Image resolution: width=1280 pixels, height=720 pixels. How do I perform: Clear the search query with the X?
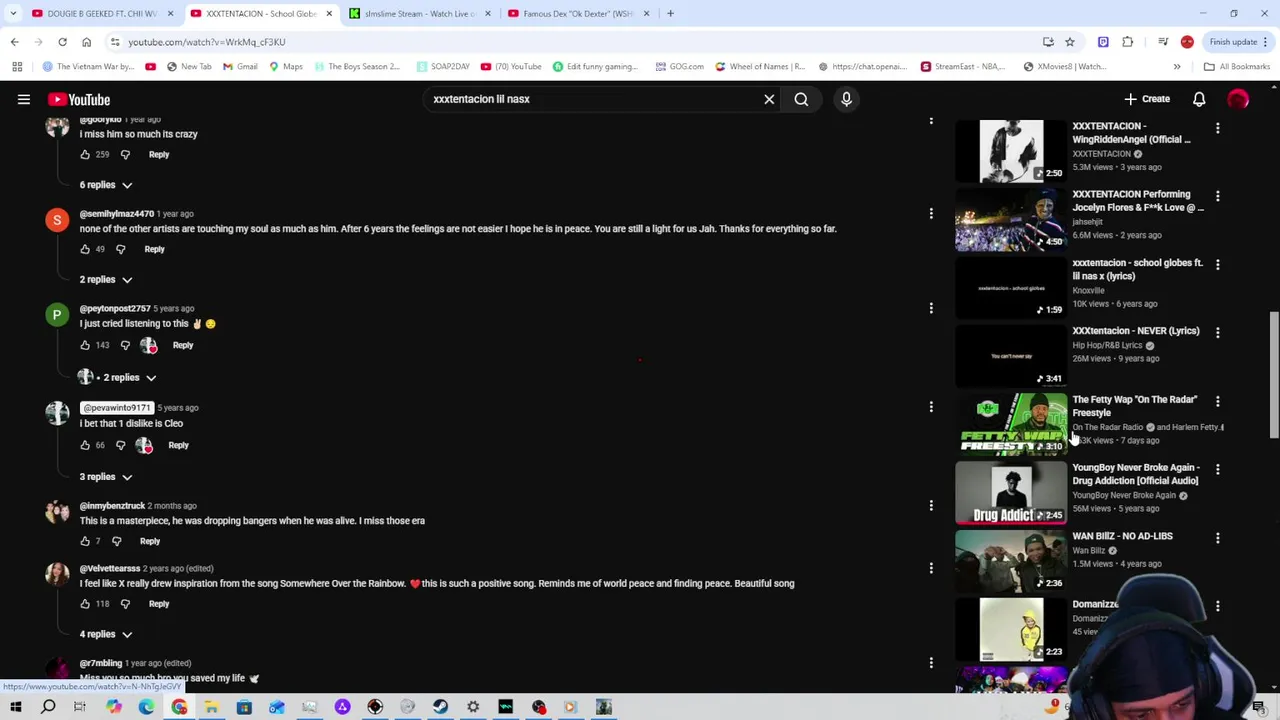coord(769,99)
